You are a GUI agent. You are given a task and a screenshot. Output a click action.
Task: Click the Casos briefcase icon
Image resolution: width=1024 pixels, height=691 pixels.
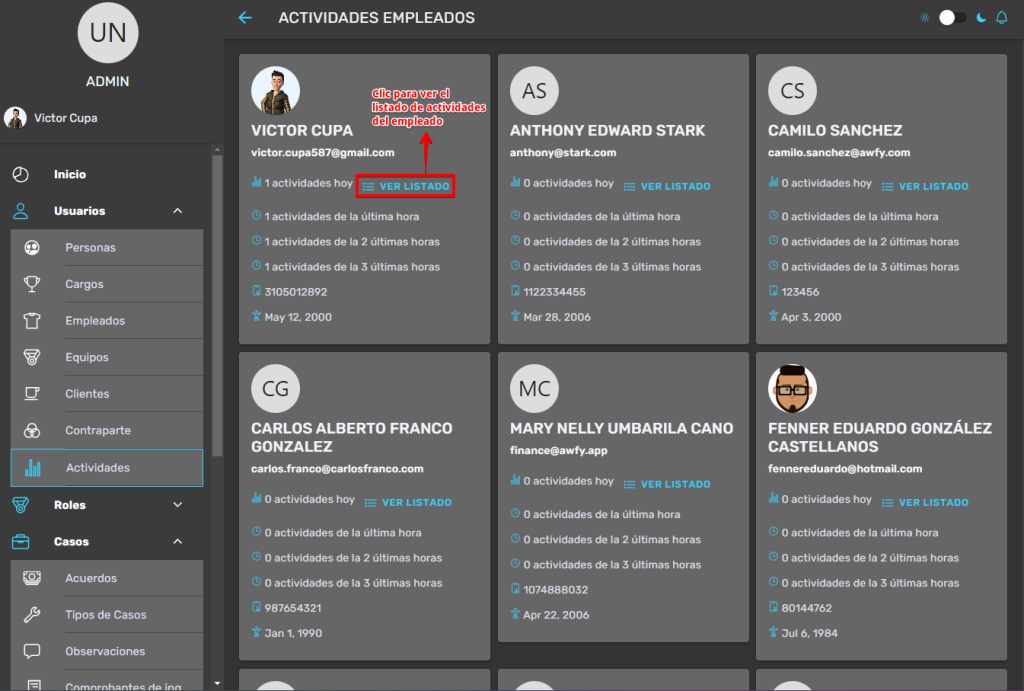coord(21,541)
